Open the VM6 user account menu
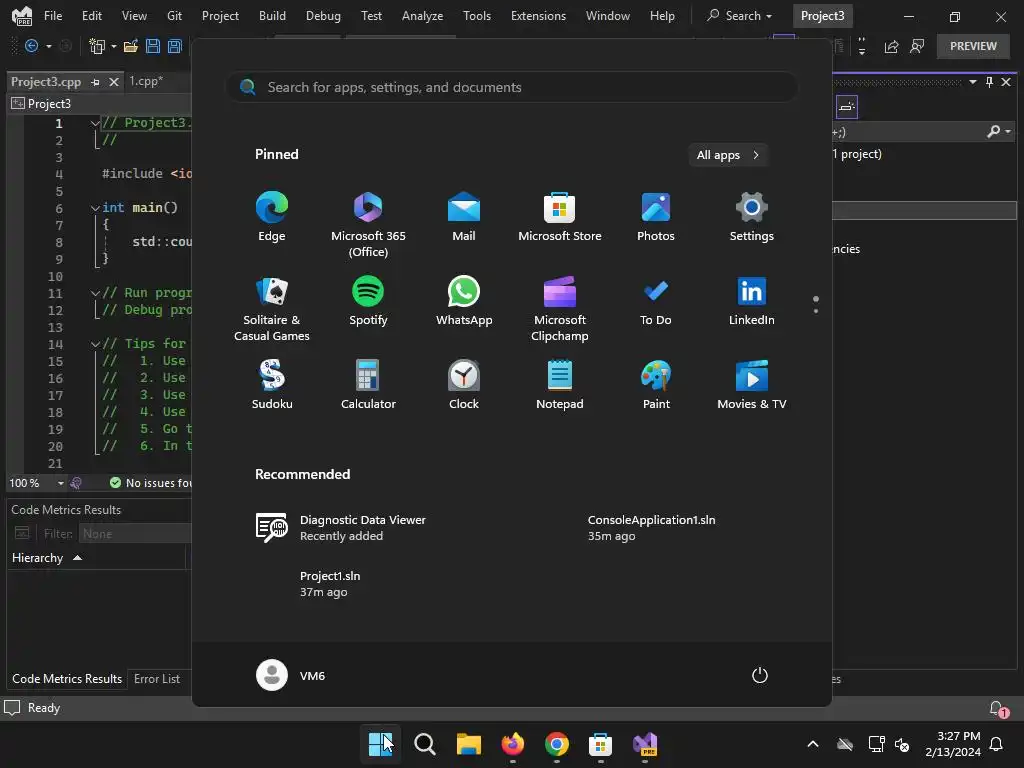 [291, 675]
